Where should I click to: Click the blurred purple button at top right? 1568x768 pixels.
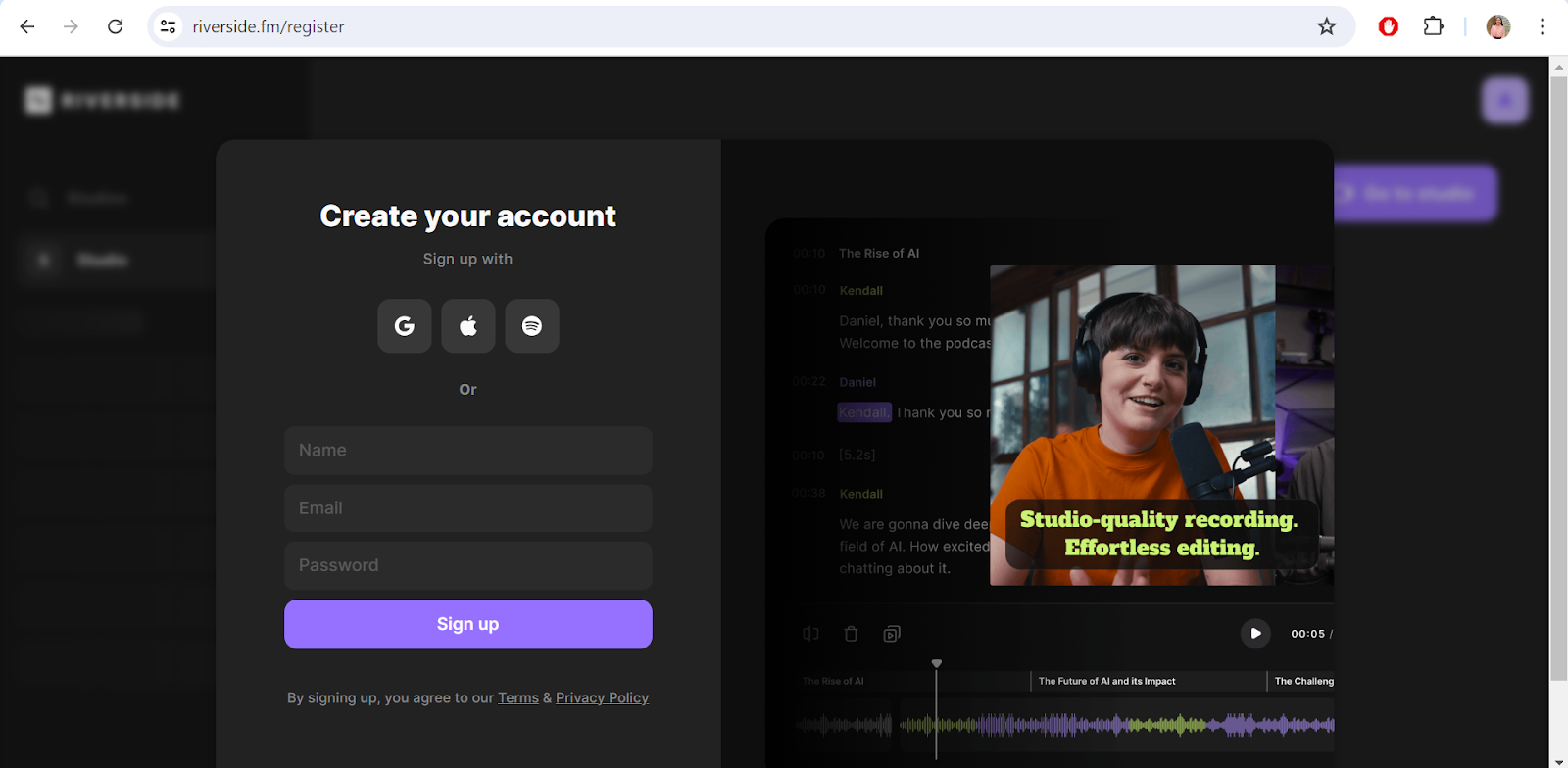coord(1505,100)
